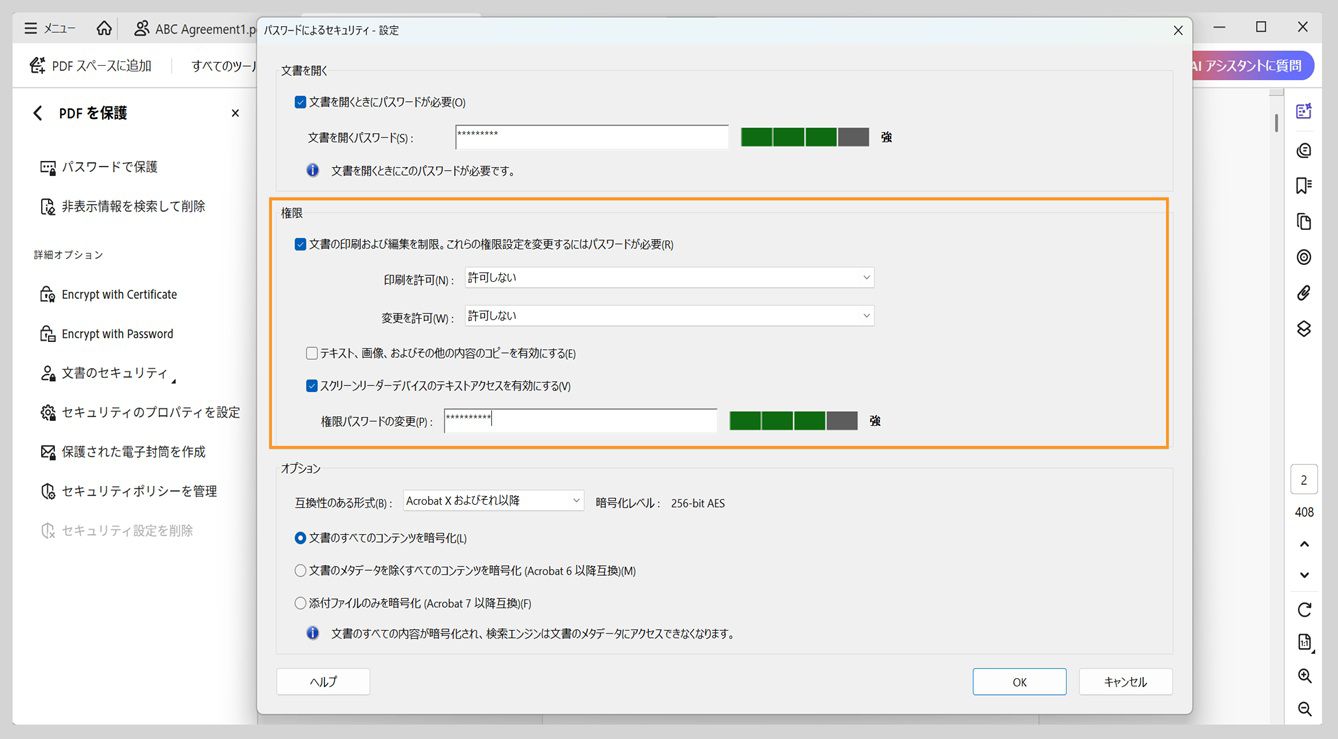Open the page thumbnails panel icon
This screenshot has width=1338, height=739.
[x=1303, y=221]
